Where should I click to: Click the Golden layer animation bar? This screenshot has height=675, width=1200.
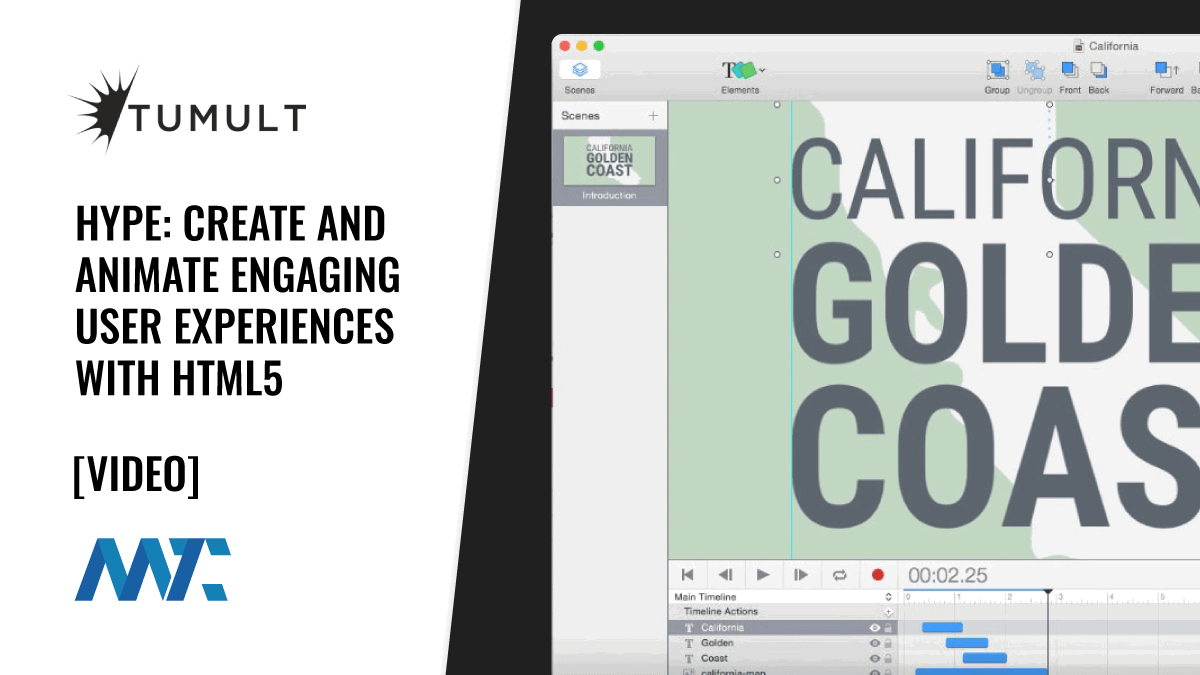coord(967,643)
